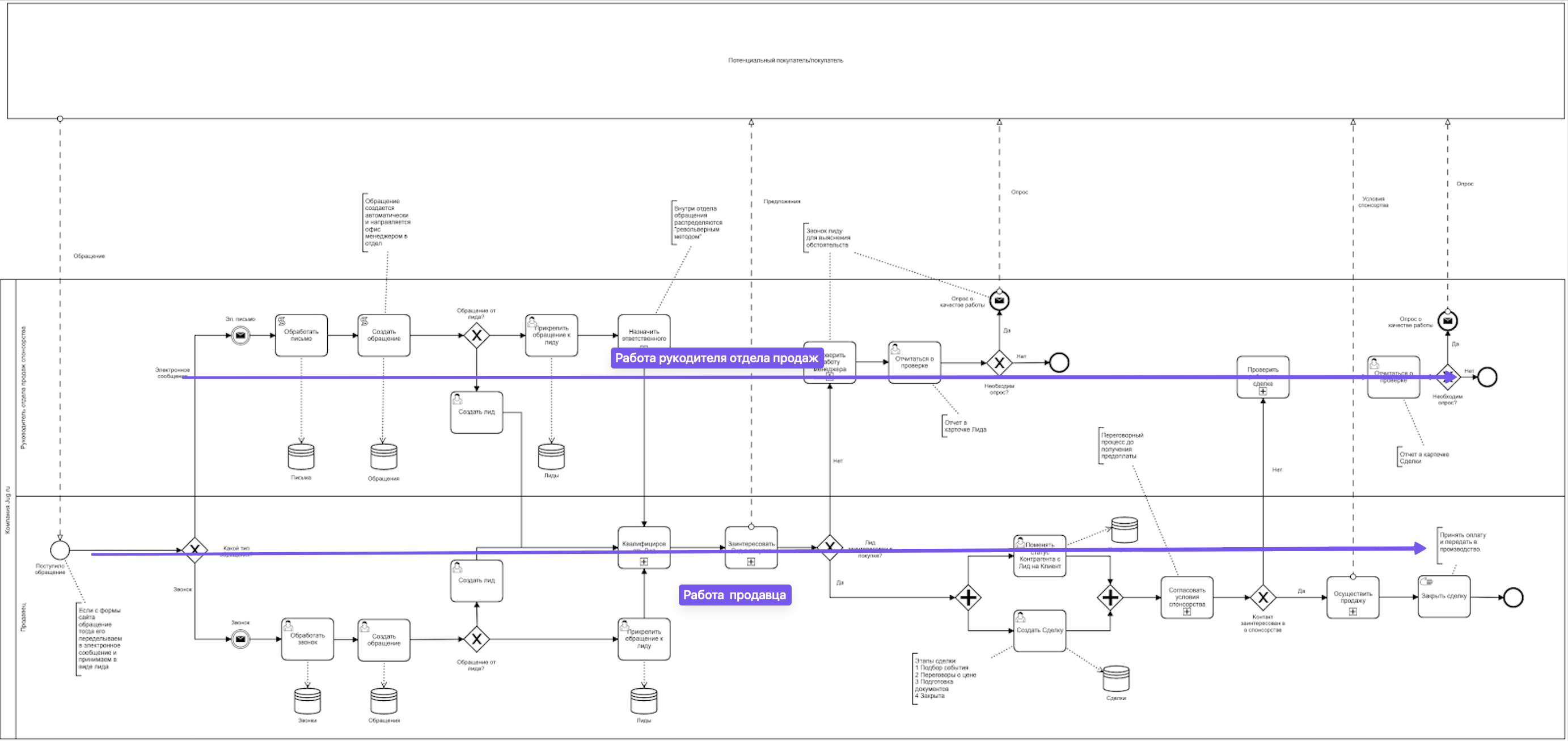Click the Потенциальный покупатель/покупатель pool

click(x=785, y=60)
